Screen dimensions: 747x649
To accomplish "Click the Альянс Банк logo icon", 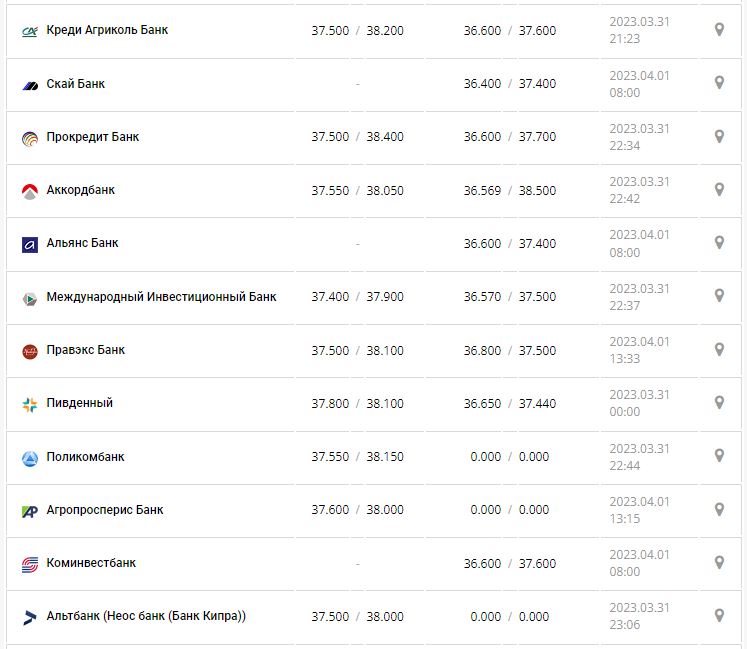I will 29,244.
